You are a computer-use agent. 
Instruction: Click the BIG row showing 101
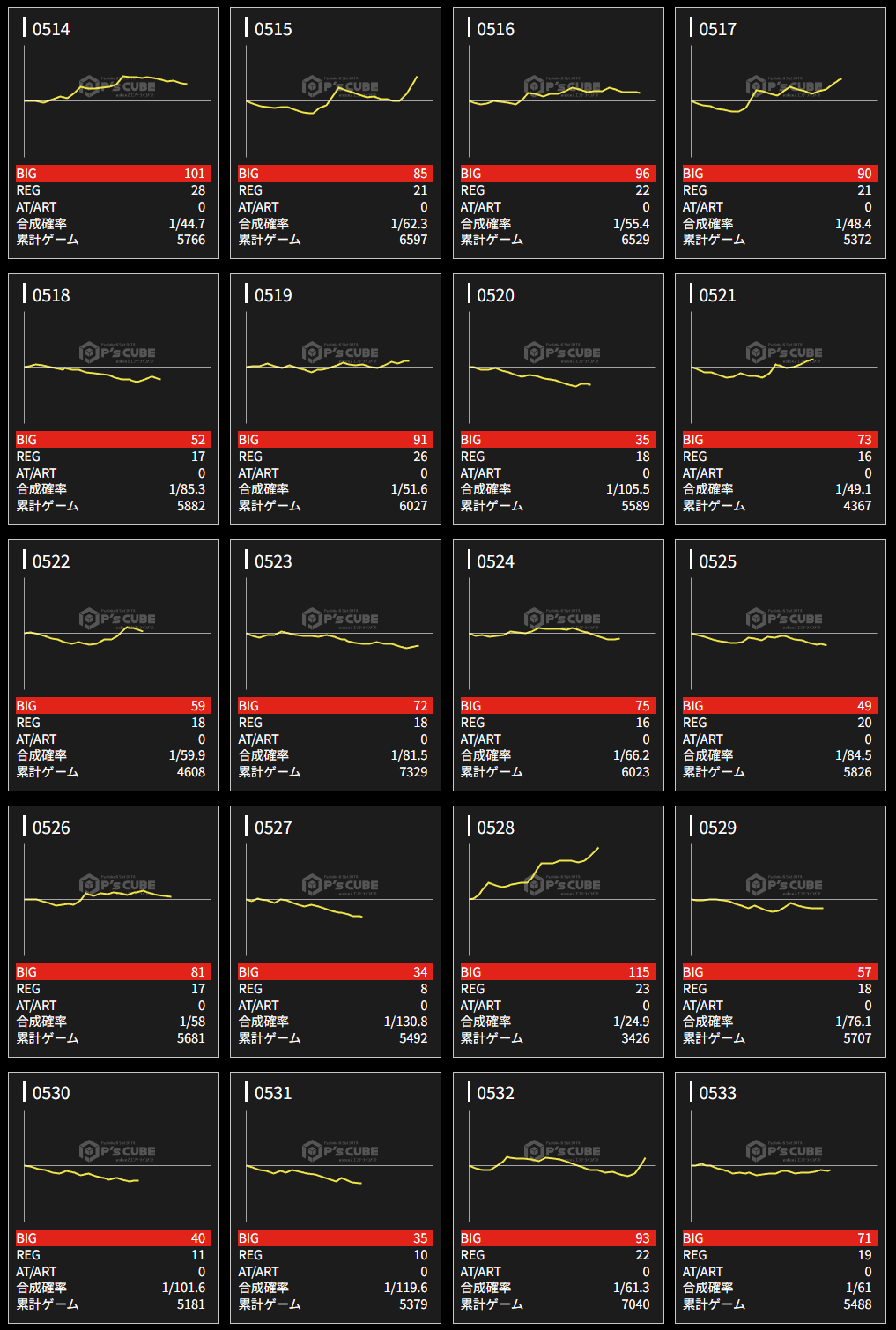point(114,174)
